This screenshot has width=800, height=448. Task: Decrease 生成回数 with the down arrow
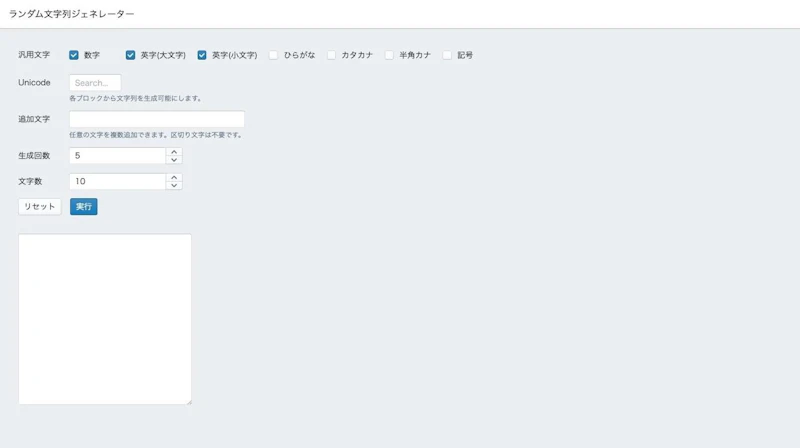[x=174, y=160]
